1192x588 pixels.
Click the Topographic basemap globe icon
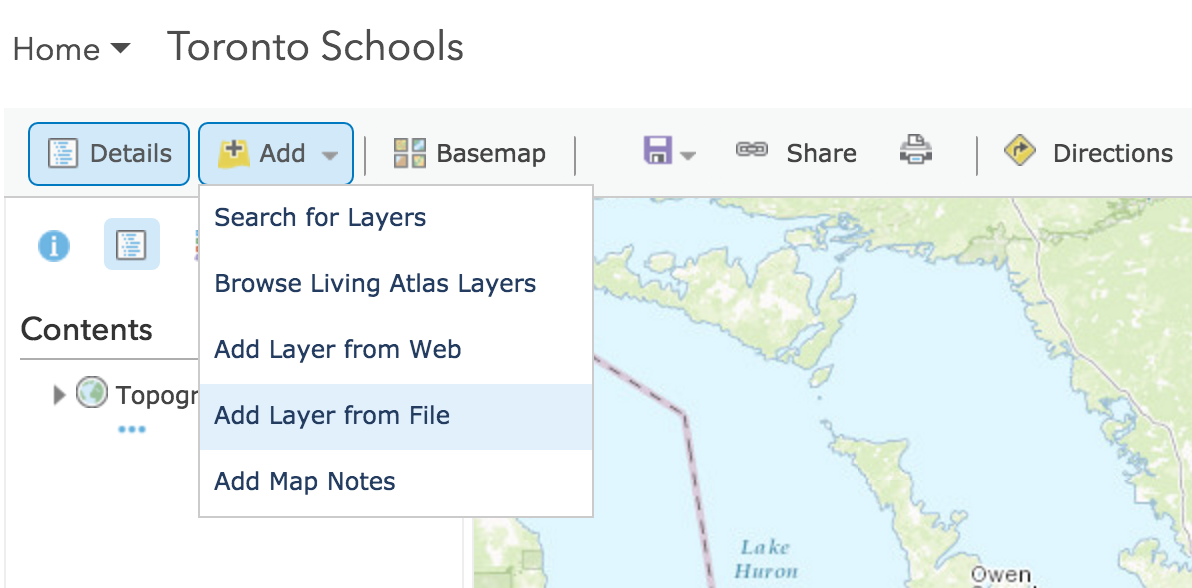92,393
